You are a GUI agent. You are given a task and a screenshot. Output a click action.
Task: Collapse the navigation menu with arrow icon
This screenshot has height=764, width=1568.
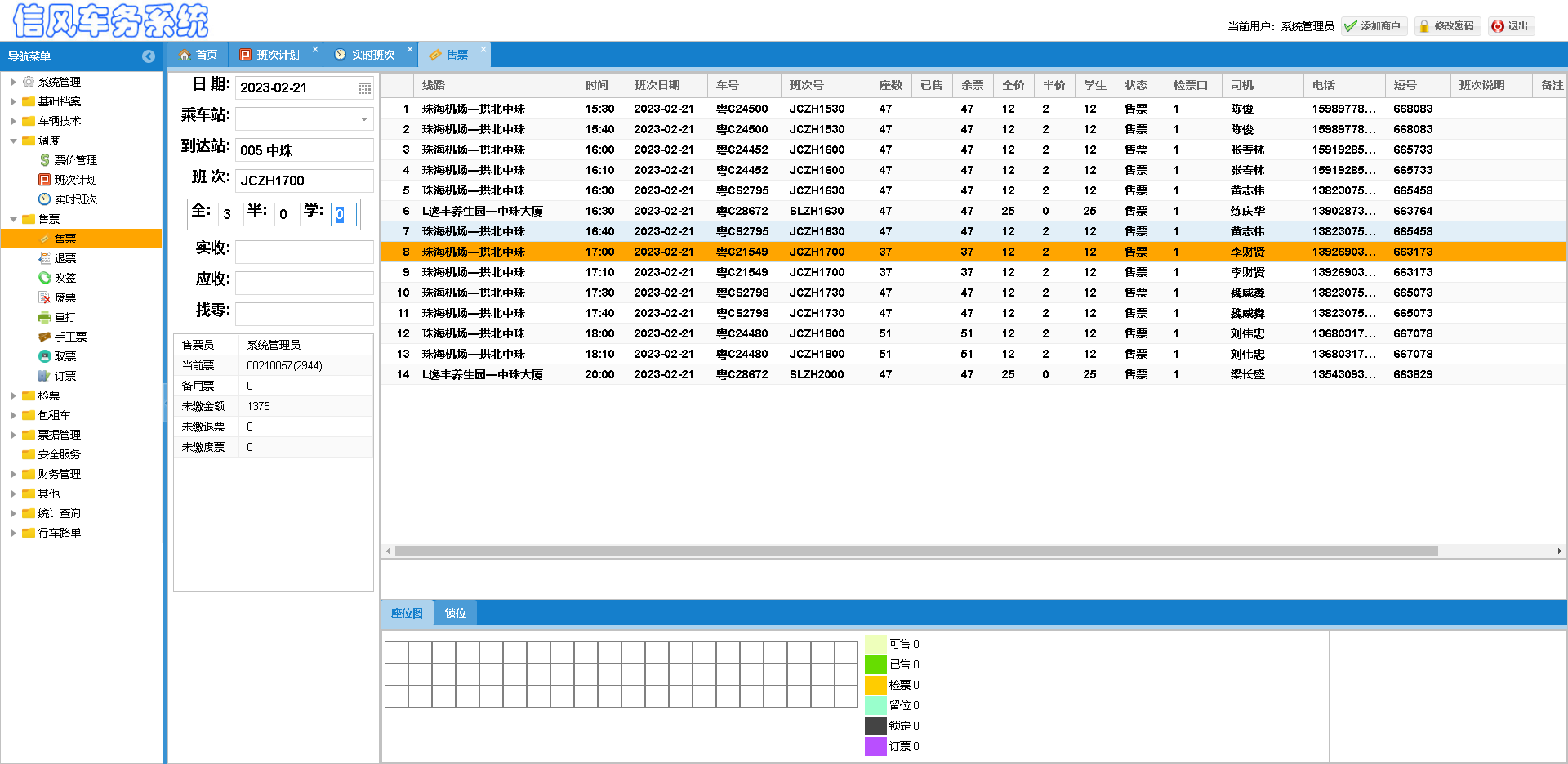point(149,56)
